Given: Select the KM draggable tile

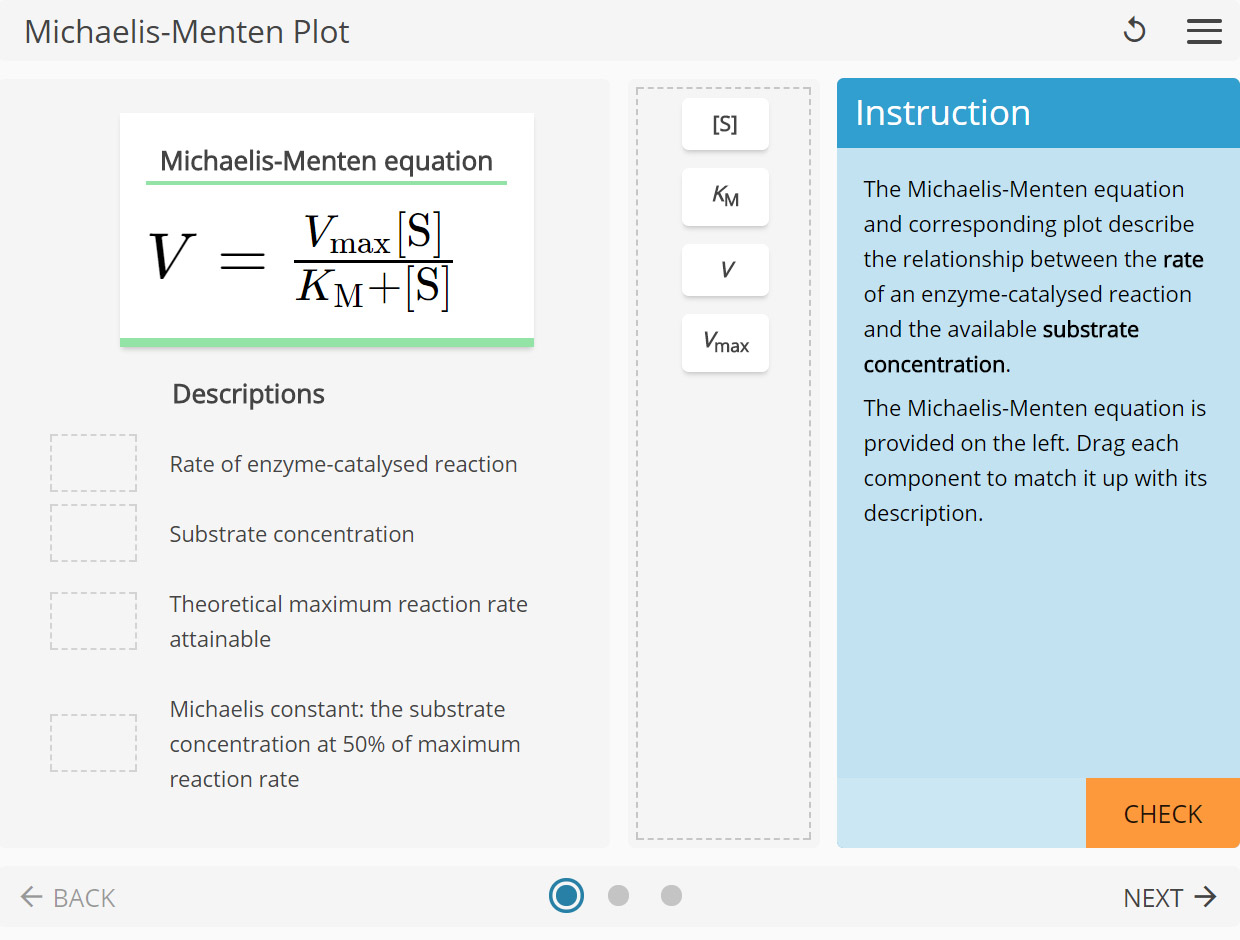Looking at the screenshot, I should click(725, 197).
